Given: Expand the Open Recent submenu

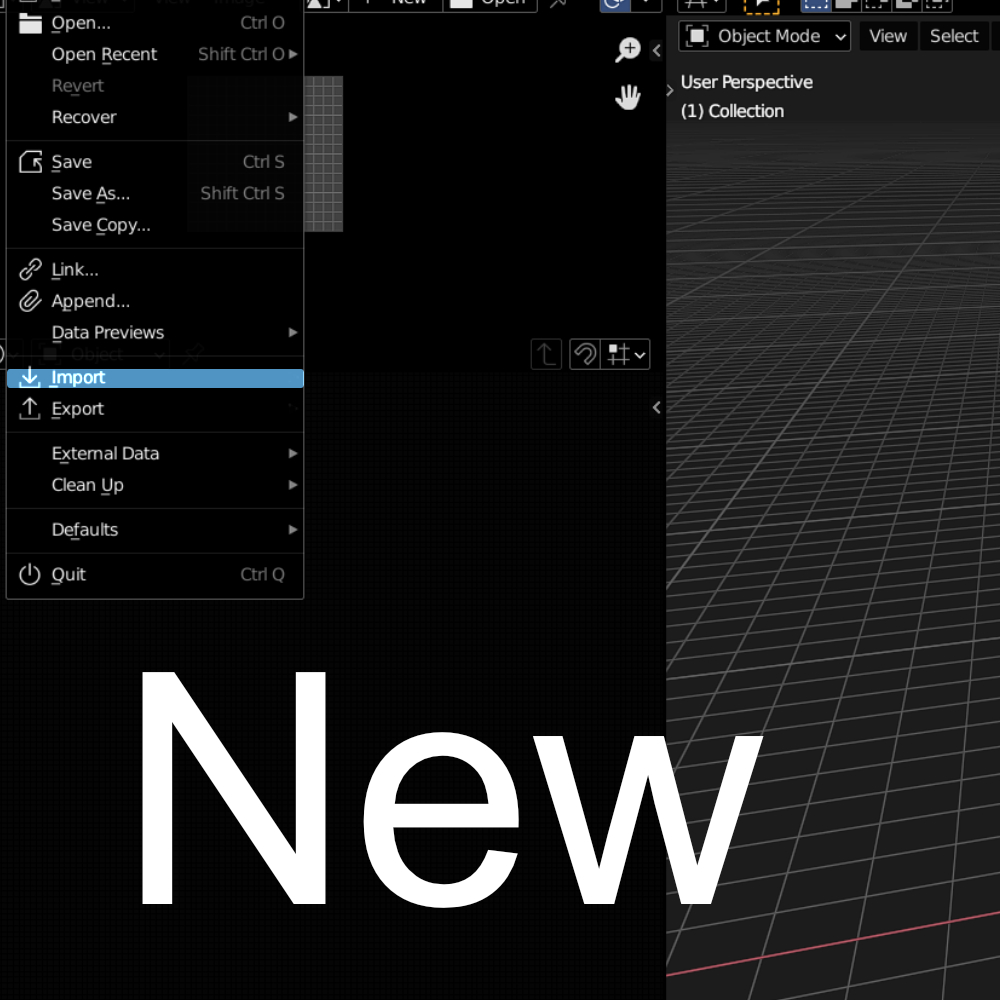Looking at the screenshot, I should (155, 54).
